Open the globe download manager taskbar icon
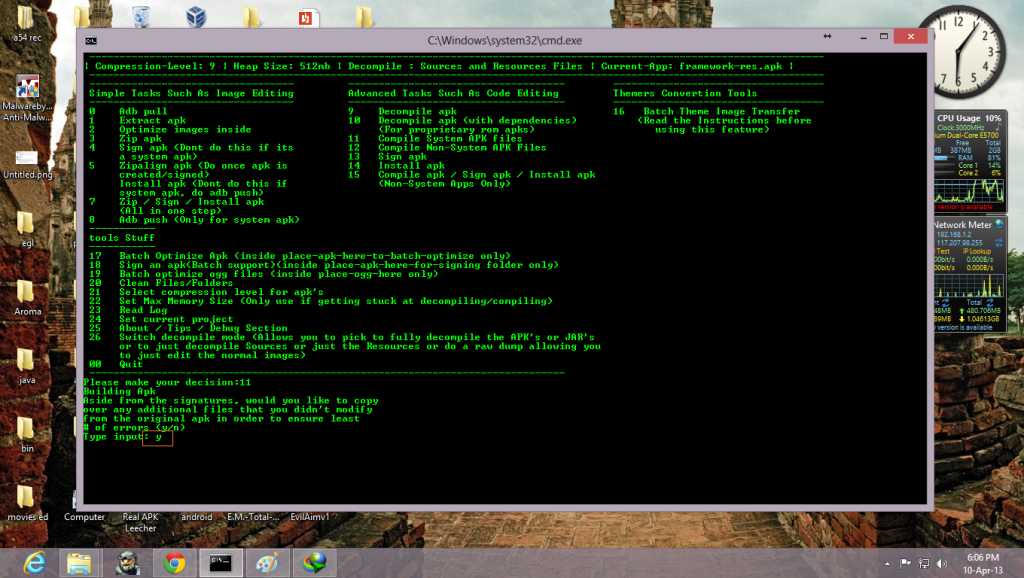This screenshot has width=1024, height=578. 314,562
